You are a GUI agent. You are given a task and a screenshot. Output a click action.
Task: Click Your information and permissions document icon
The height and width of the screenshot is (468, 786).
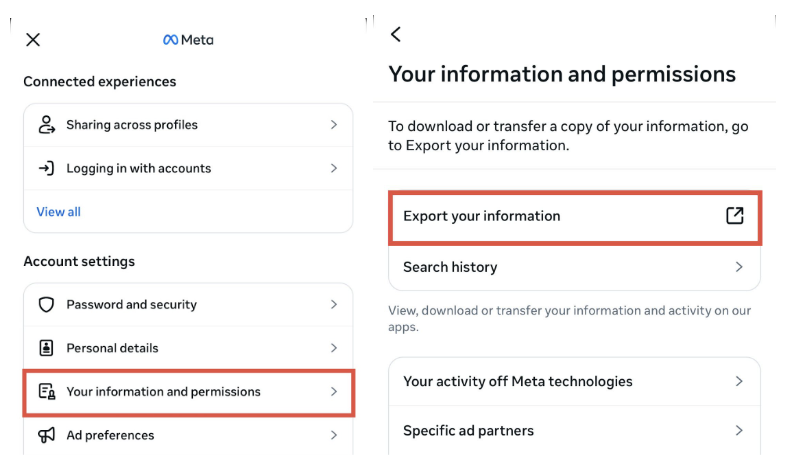tap(46, 392)
